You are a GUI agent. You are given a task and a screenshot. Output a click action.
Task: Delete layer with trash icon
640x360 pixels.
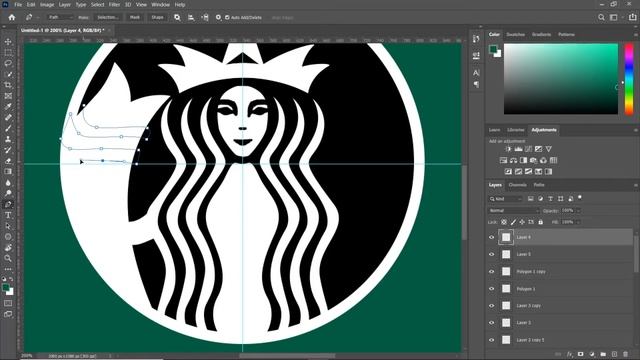coord(626,354)
